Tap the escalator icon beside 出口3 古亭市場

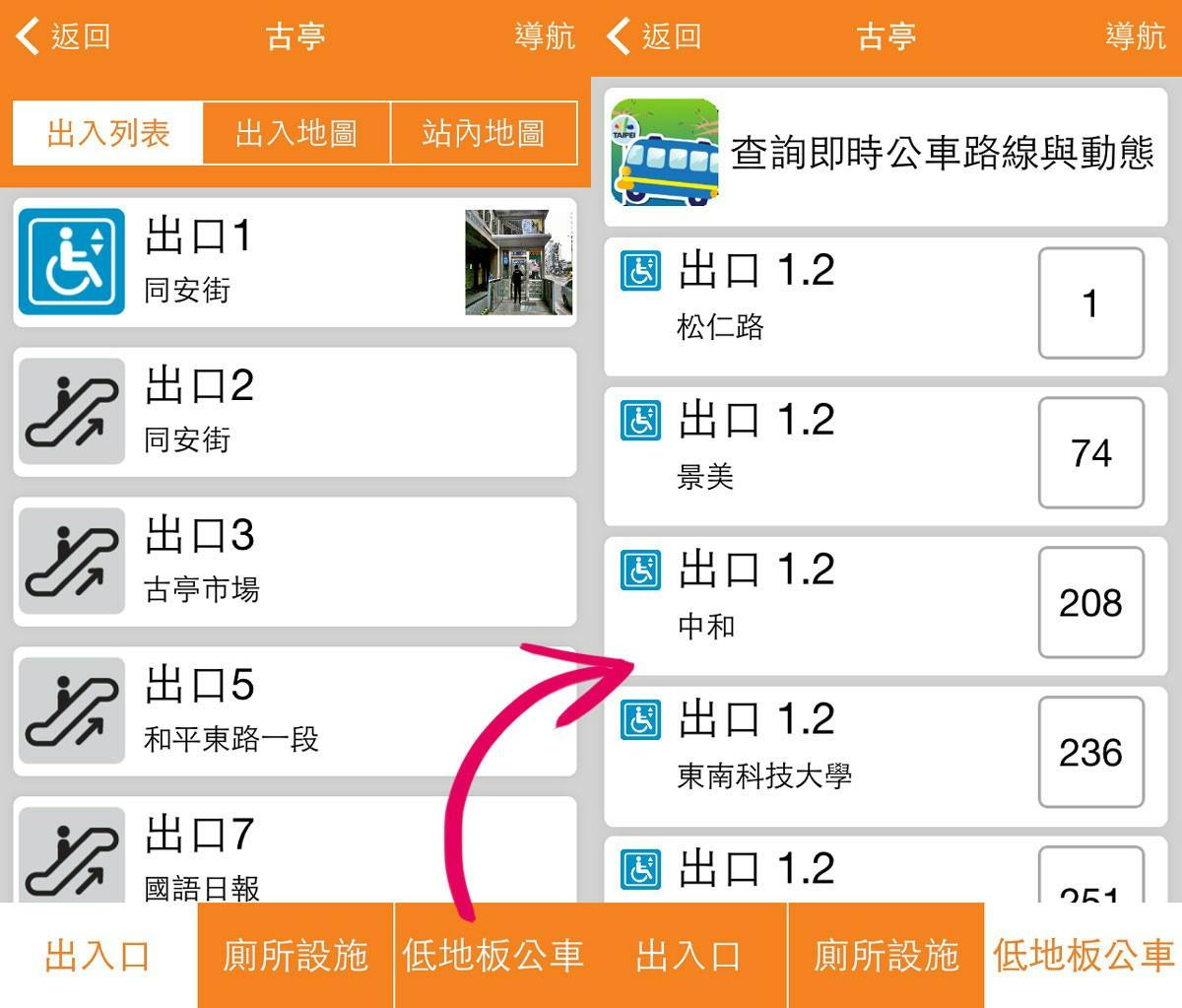tap(72, 562)
